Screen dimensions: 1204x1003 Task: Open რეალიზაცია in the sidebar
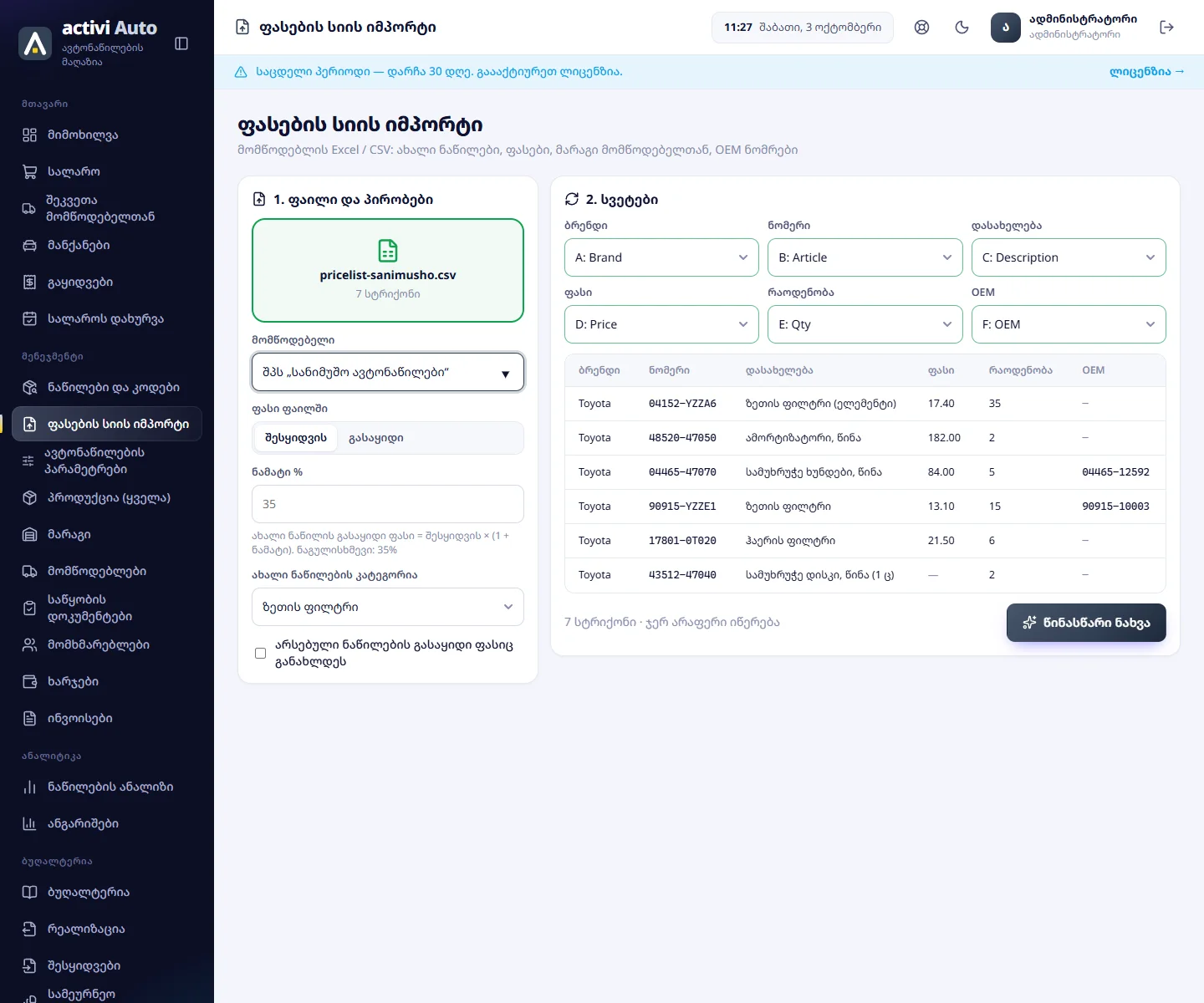[x=107, y=929]
